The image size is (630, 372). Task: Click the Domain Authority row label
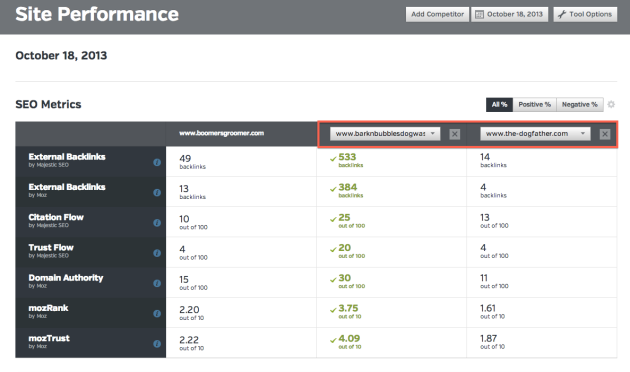(66, 278)
